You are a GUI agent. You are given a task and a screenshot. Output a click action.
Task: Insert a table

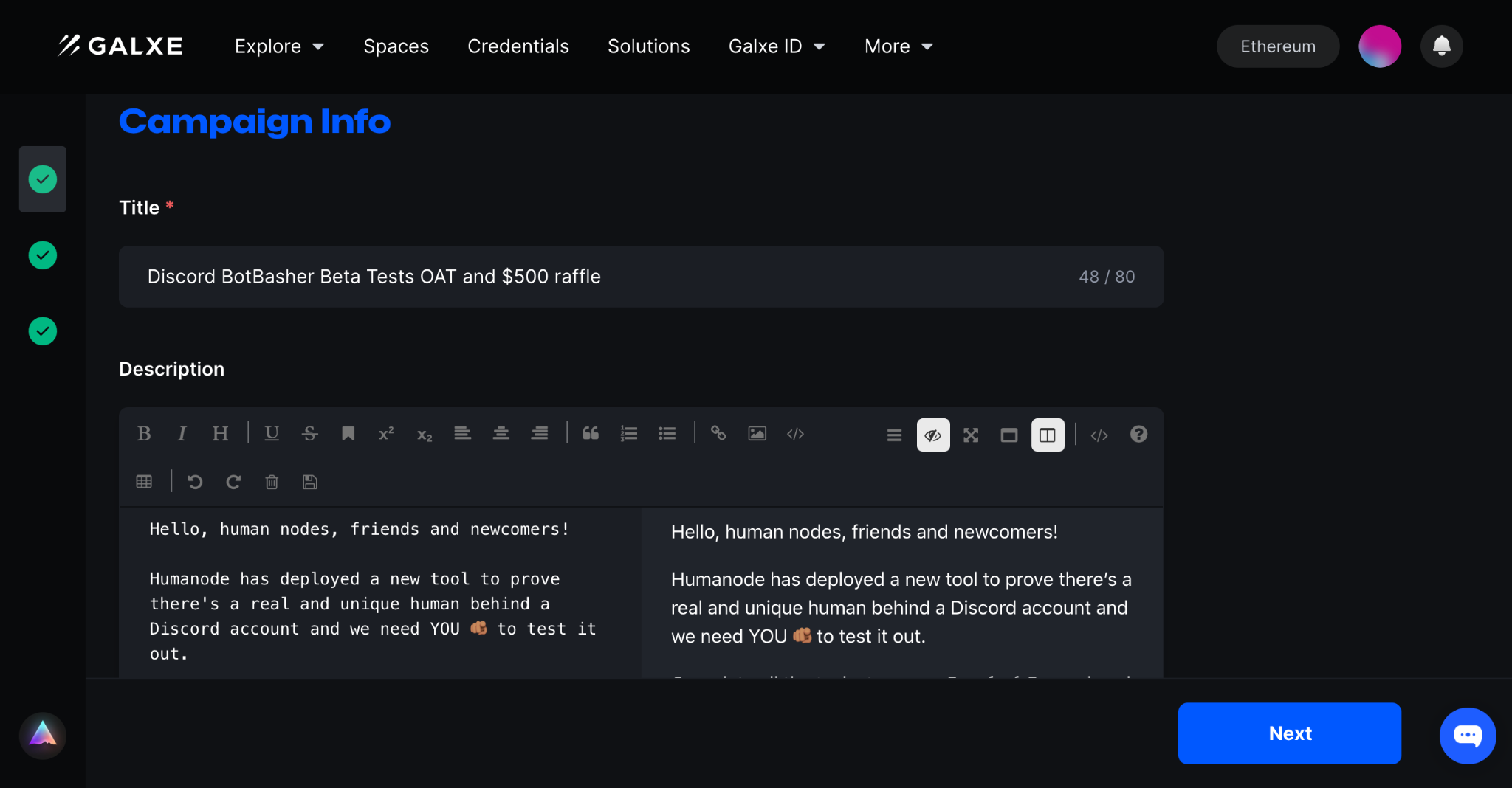click(x=144, y=482)
